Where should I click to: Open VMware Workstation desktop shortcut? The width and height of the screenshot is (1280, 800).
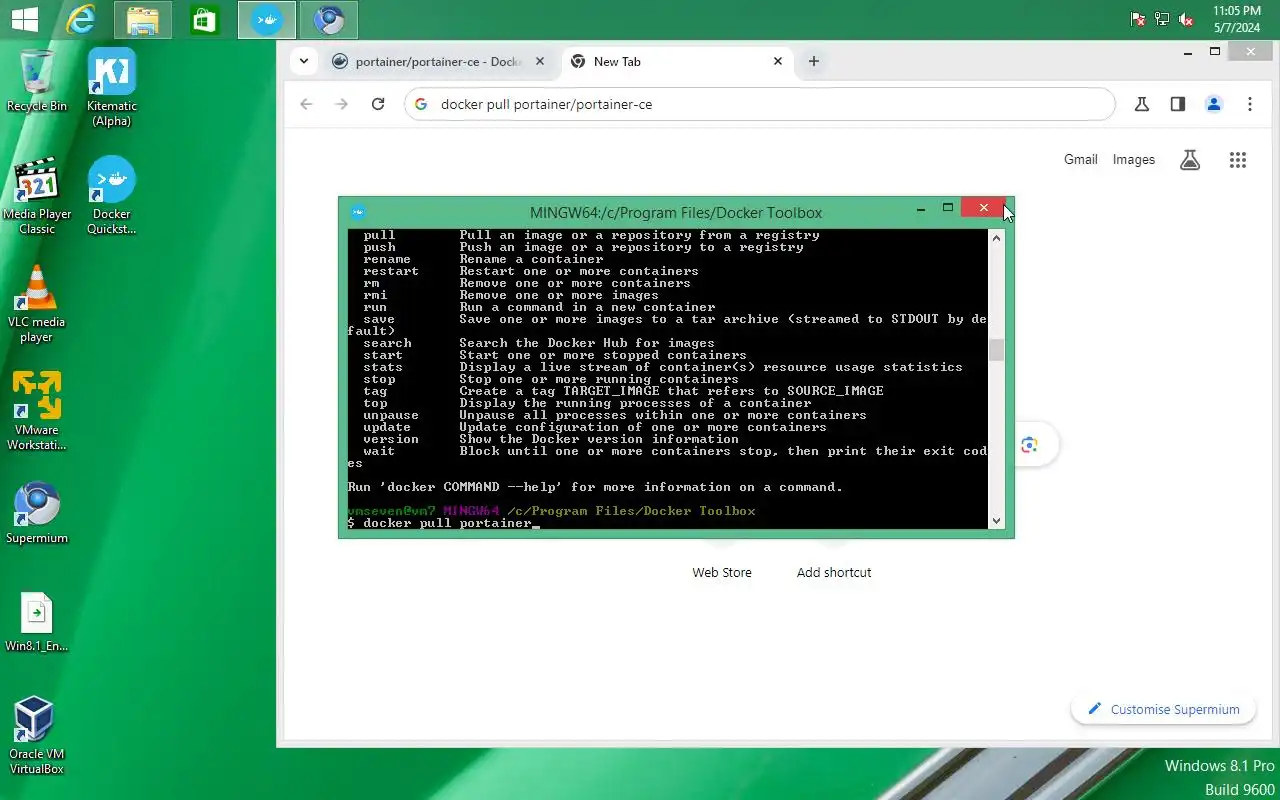click(37, 412)
